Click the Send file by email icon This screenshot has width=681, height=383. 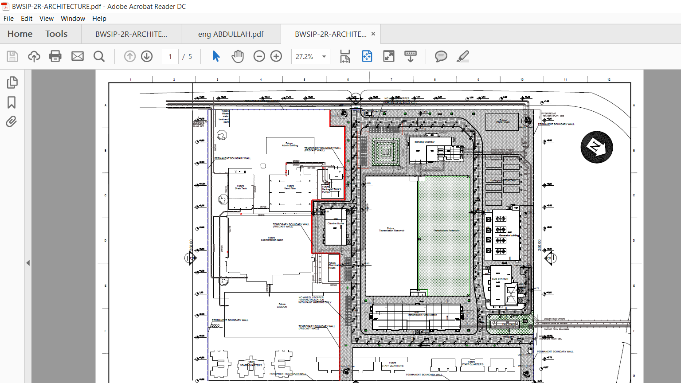pyautogui.click(x=77, y=56)
